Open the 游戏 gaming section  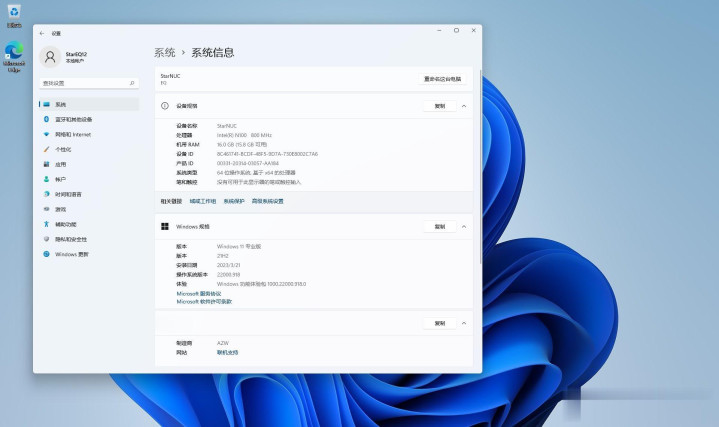point(89,209)
